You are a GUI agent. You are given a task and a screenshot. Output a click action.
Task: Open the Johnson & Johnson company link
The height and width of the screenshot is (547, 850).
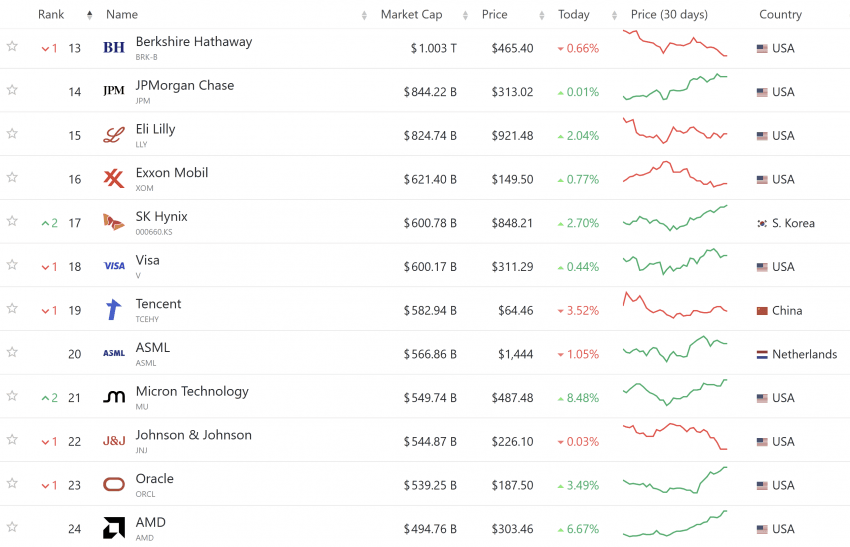coord(194,435)
